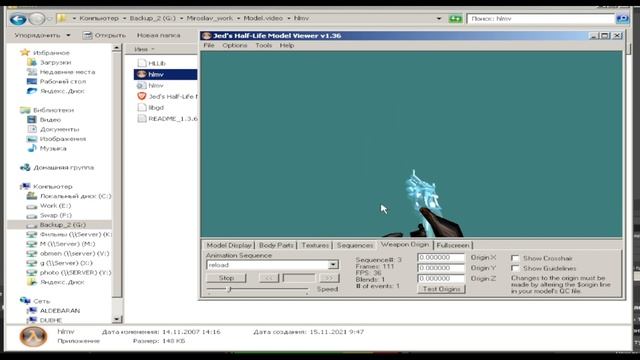Switch to the Model Display tab
The image size is (640, 360).
coord(229,245)
